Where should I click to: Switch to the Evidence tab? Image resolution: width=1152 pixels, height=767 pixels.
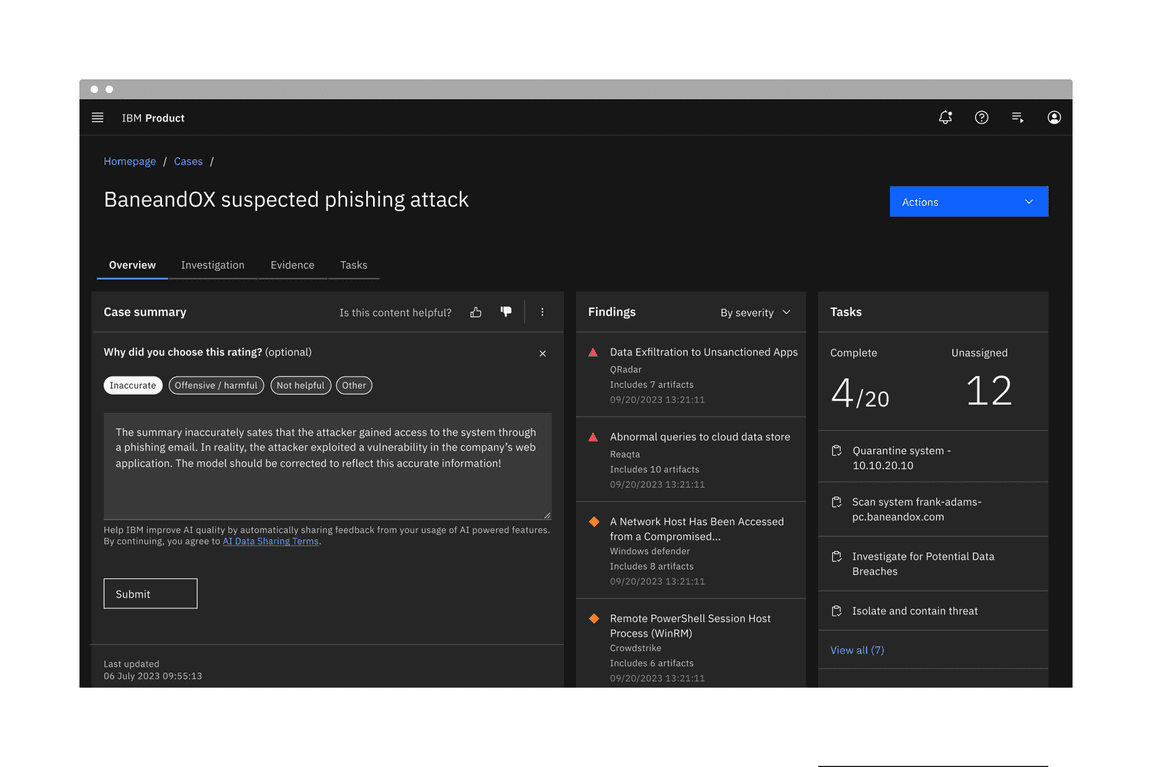pyautogui.click(x=292, y=265)
